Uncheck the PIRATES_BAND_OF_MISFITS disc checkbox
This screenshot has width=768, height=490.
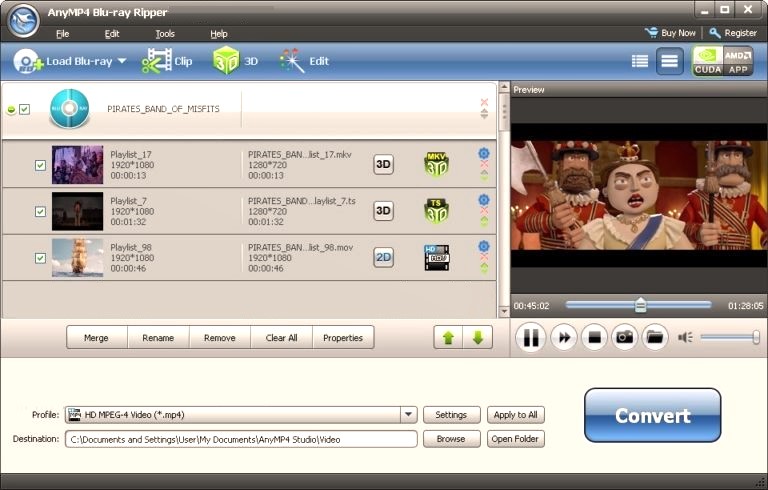click(24, 109)
